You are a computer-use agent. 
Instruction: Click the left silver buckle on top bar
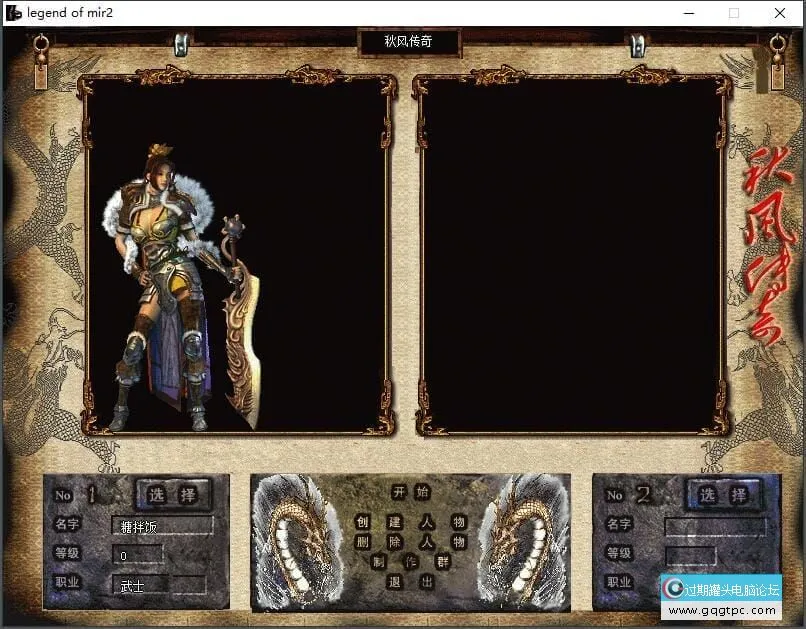coord(181,44)
